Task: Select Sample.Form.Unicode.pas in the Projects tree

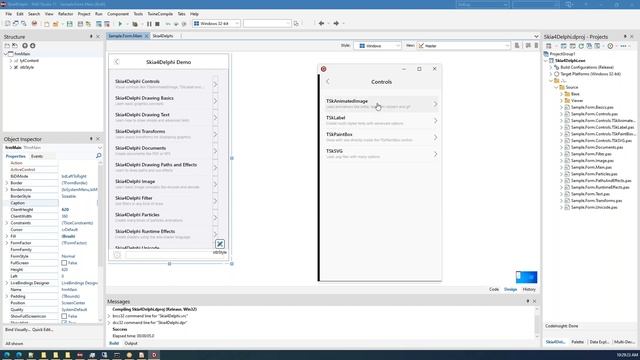Action: point(594,207)
